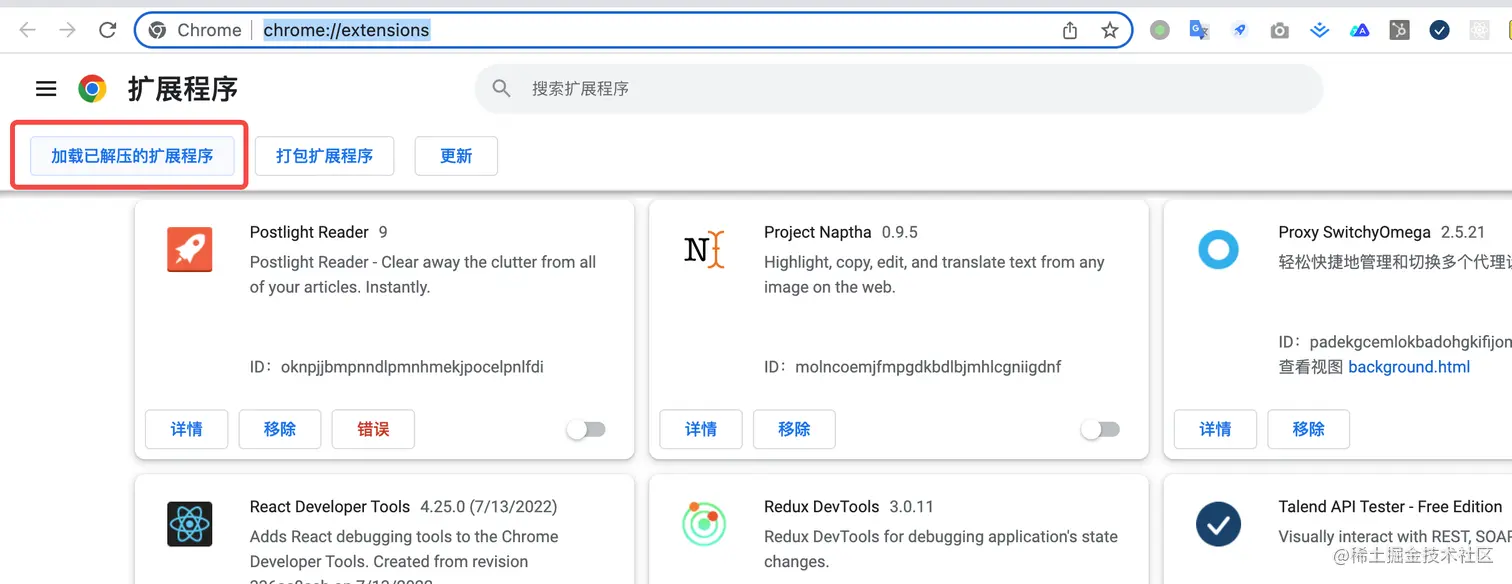The width and height of the screenshot is (1512, 584).
Task: Open the Google Translate extension icon
Action: click(1199, 30)
